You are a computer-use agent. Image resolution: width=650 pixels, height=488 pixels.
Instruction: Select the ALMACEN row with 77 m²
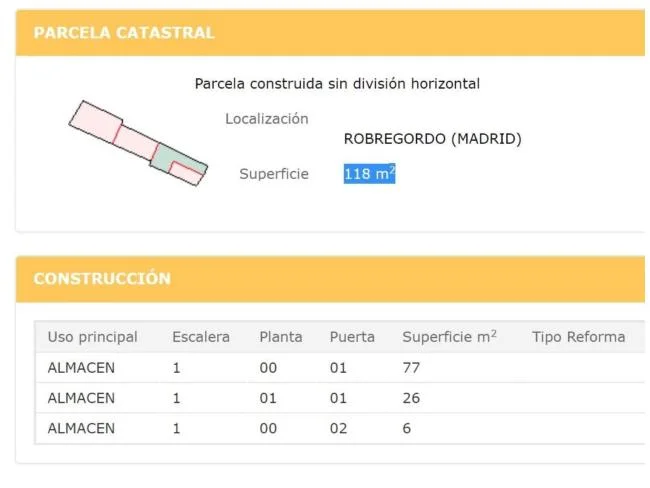340,368
